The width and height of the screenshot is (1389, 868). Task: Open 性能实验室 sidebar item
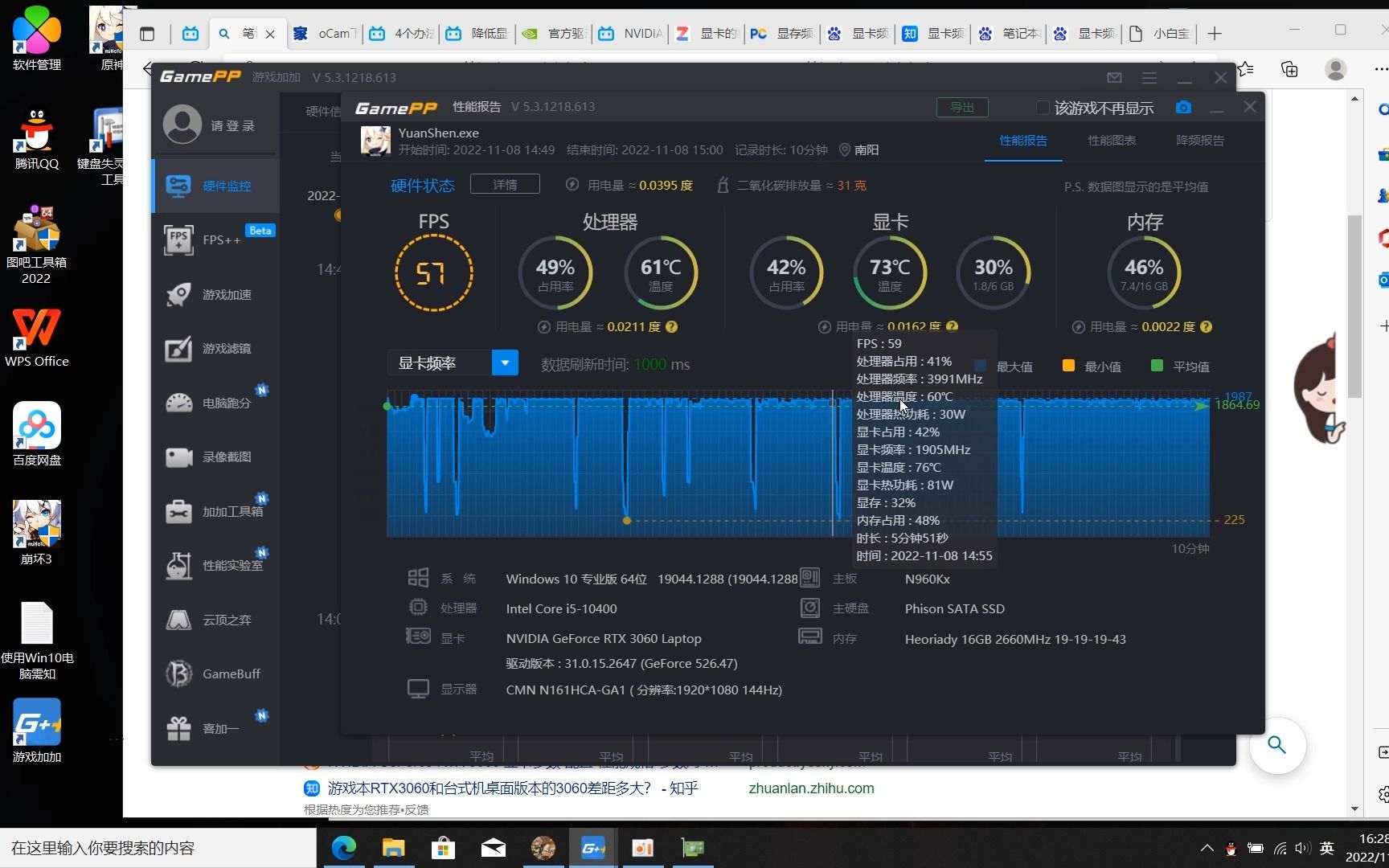point(215,565)
